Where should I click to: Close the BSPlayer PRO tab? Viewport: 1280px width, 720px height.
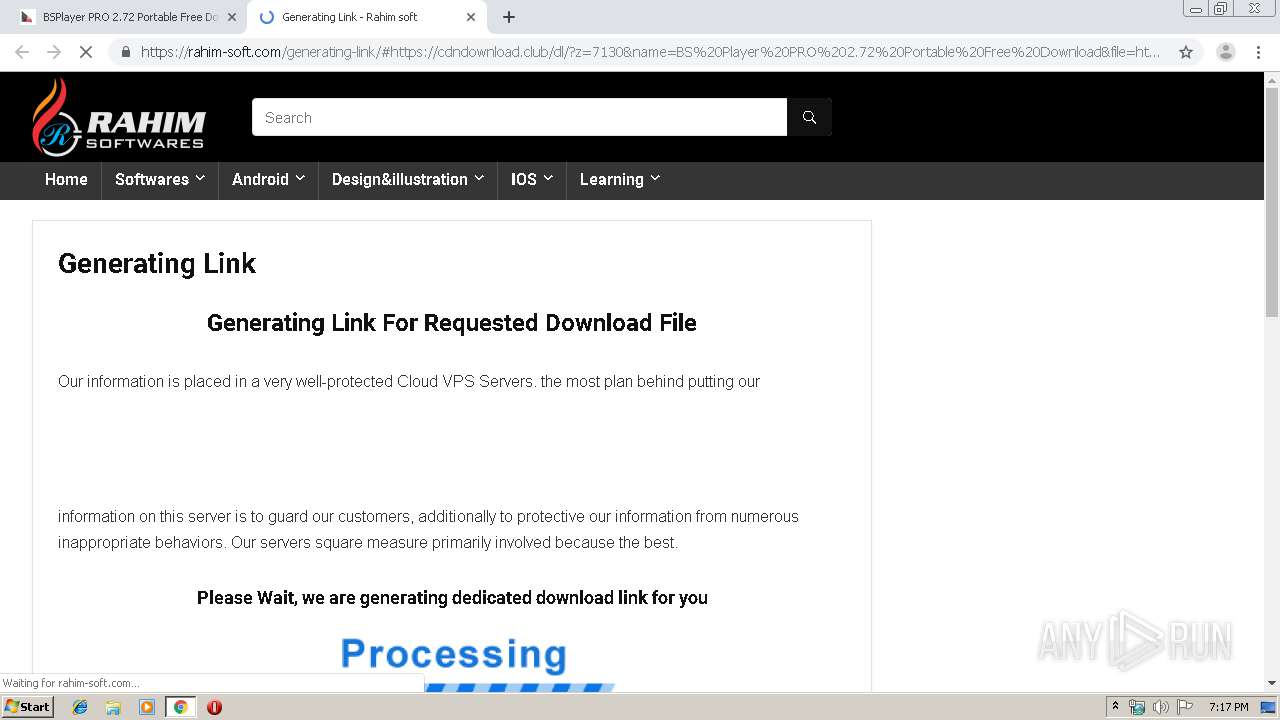click(x=232, y=17)
